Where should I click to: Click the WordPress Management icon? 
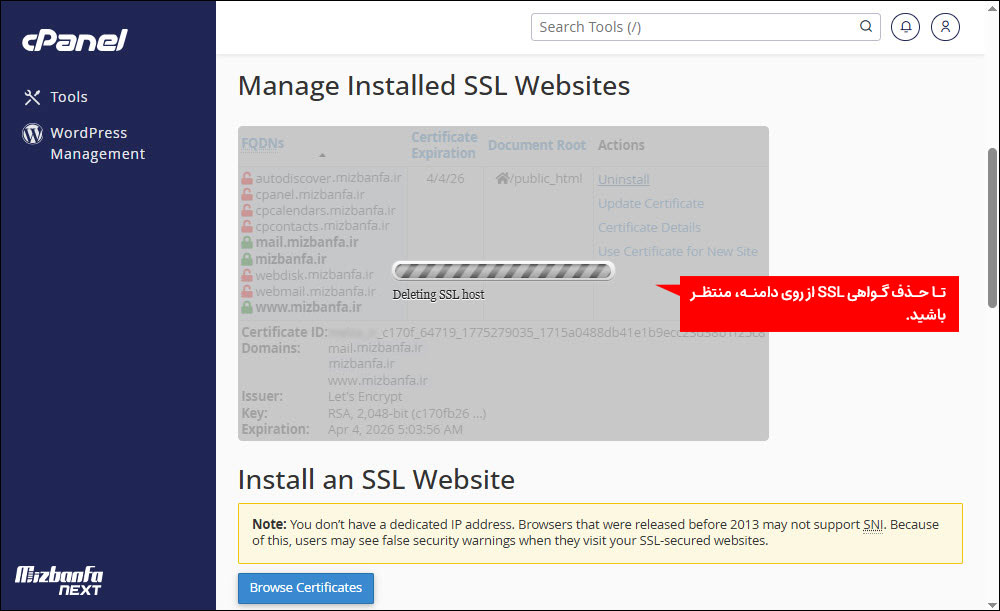31,132
